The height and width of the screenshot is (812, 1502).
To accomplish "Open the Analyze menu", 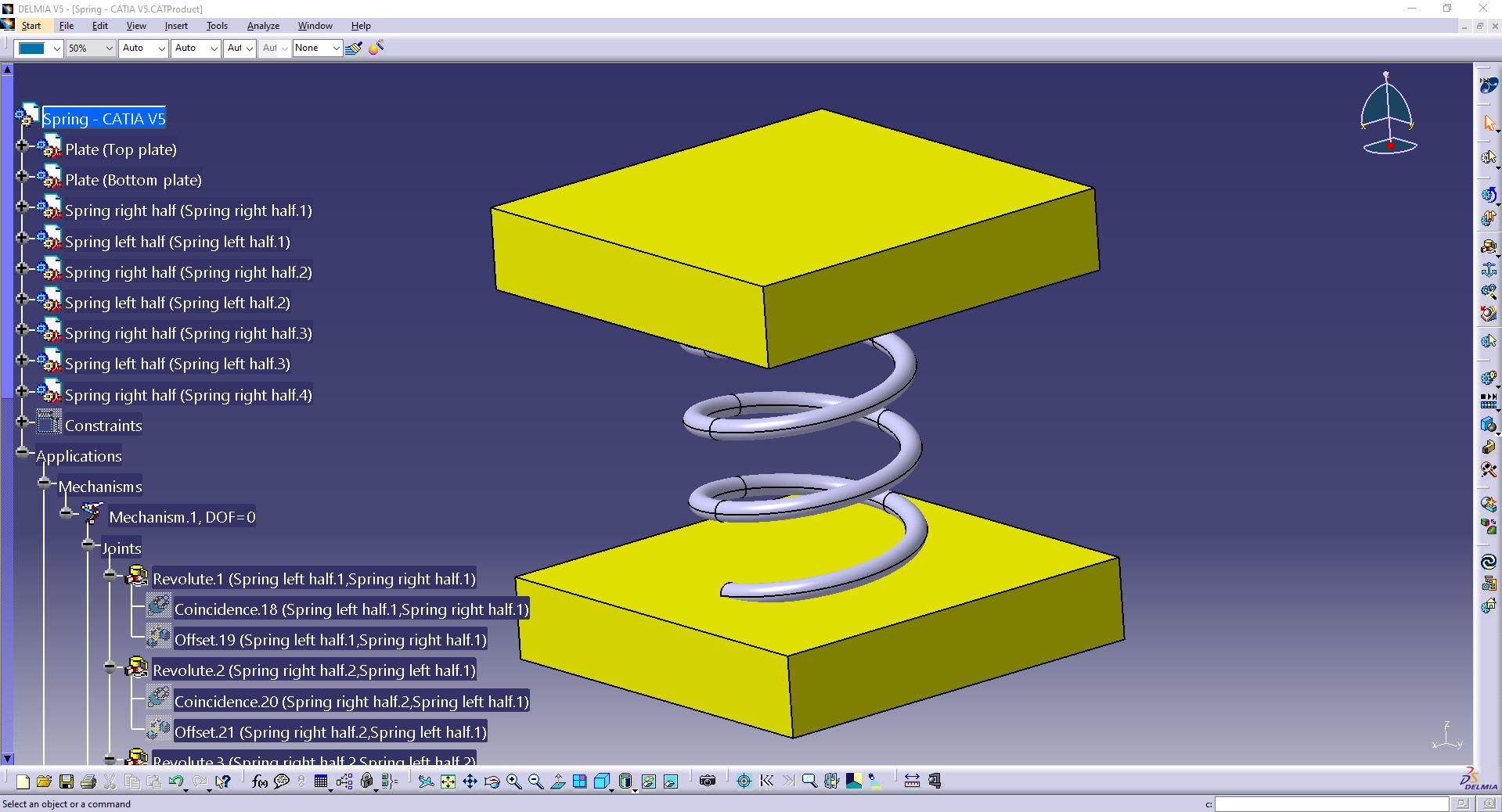I will point(263,26).
